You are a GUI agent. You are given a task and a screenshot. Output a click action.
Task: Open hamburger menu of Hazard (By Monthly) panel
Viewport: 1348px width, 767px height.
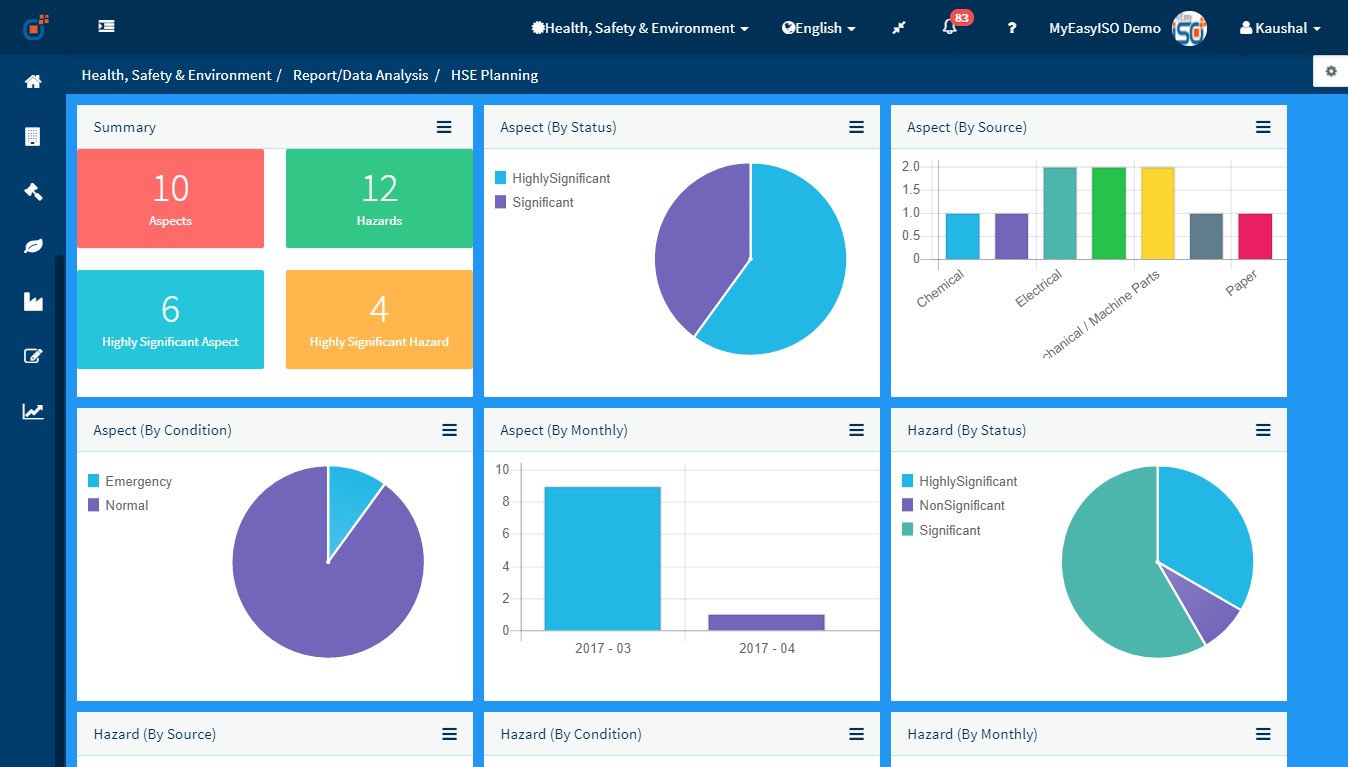pyautogui.click(x=1263, y=734)
